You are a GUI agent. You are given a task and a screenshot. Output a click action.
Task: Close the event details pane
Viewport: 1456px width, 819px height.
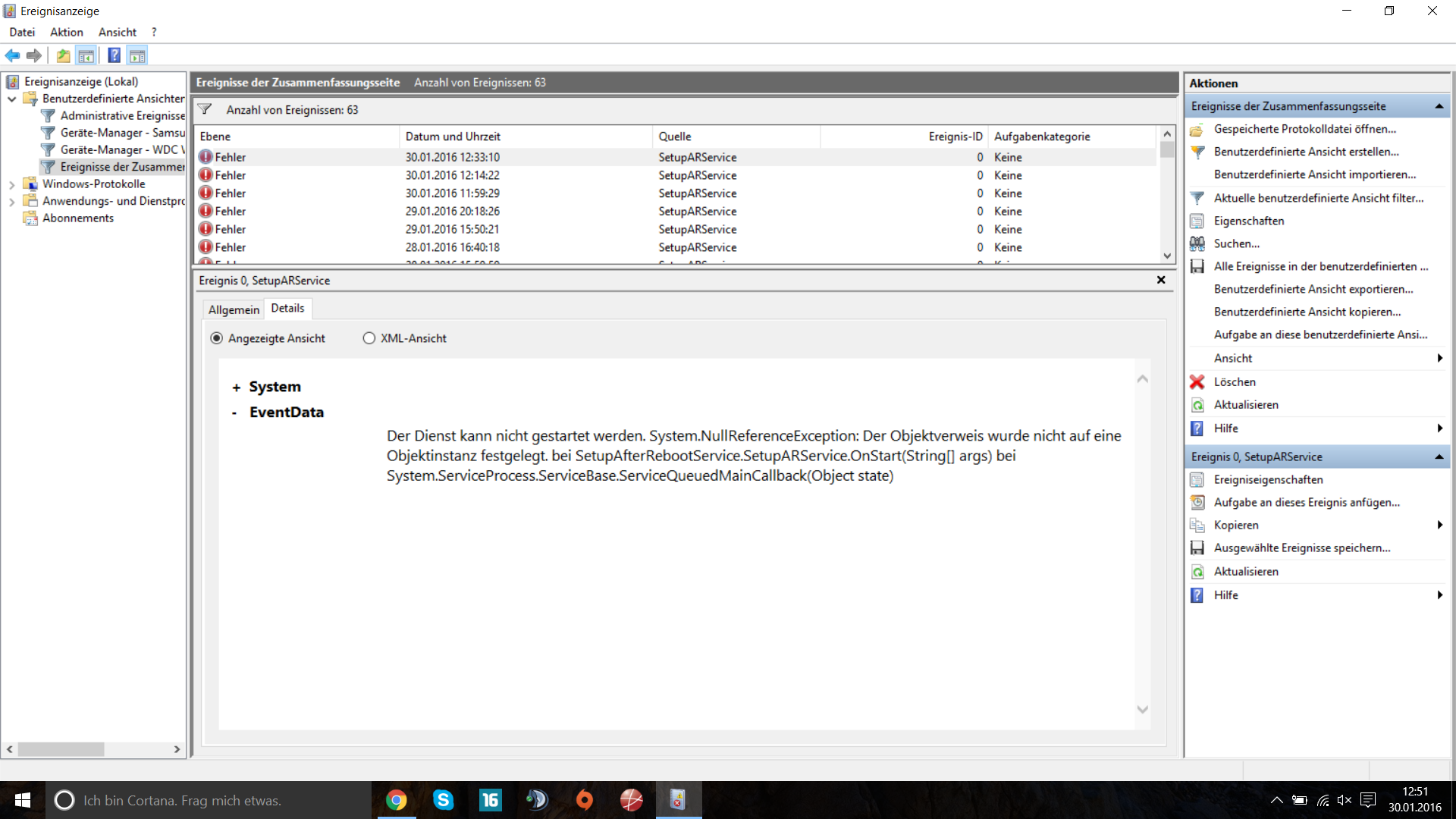(1160, 280)
